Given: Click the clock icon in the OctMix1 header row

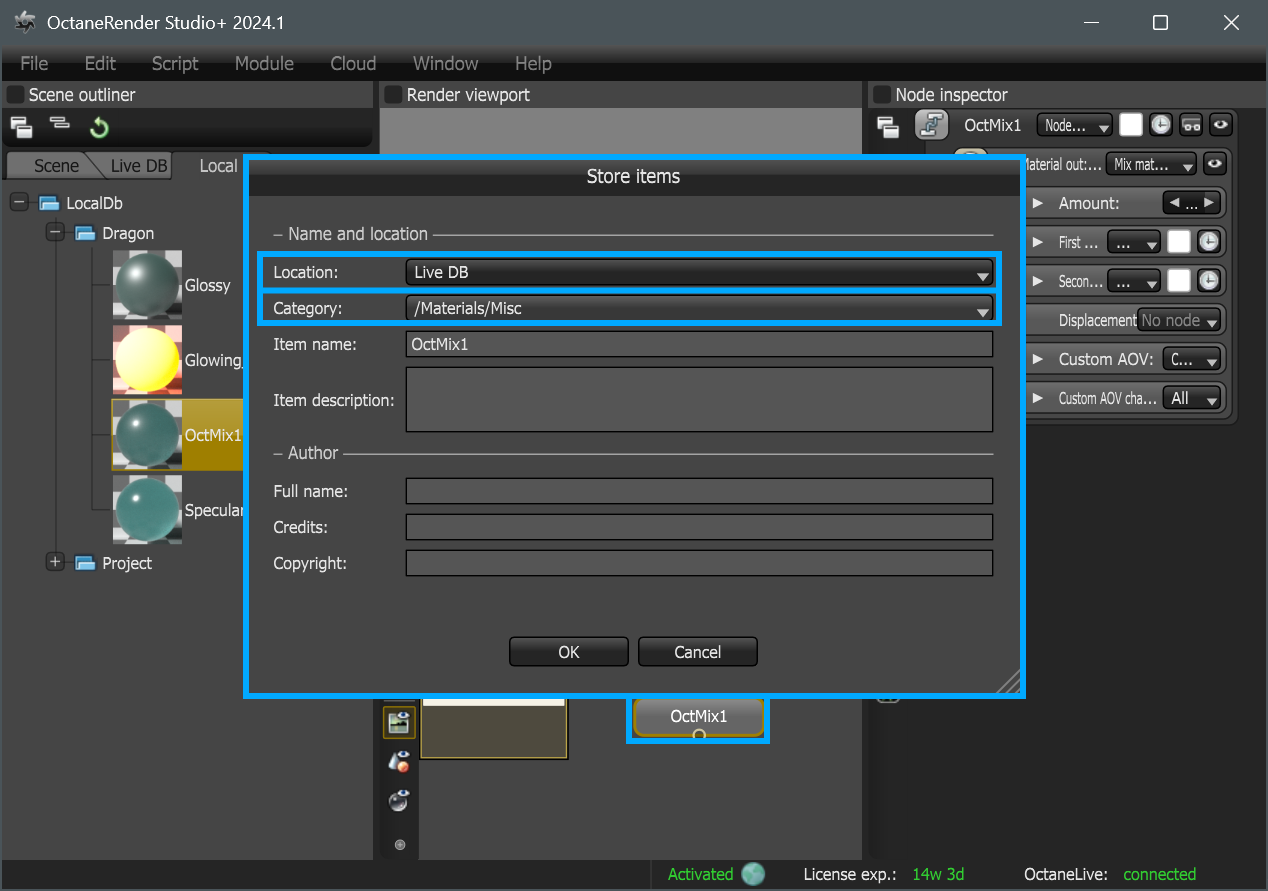Looking at the screenshot, I should tap(1159, 125).
